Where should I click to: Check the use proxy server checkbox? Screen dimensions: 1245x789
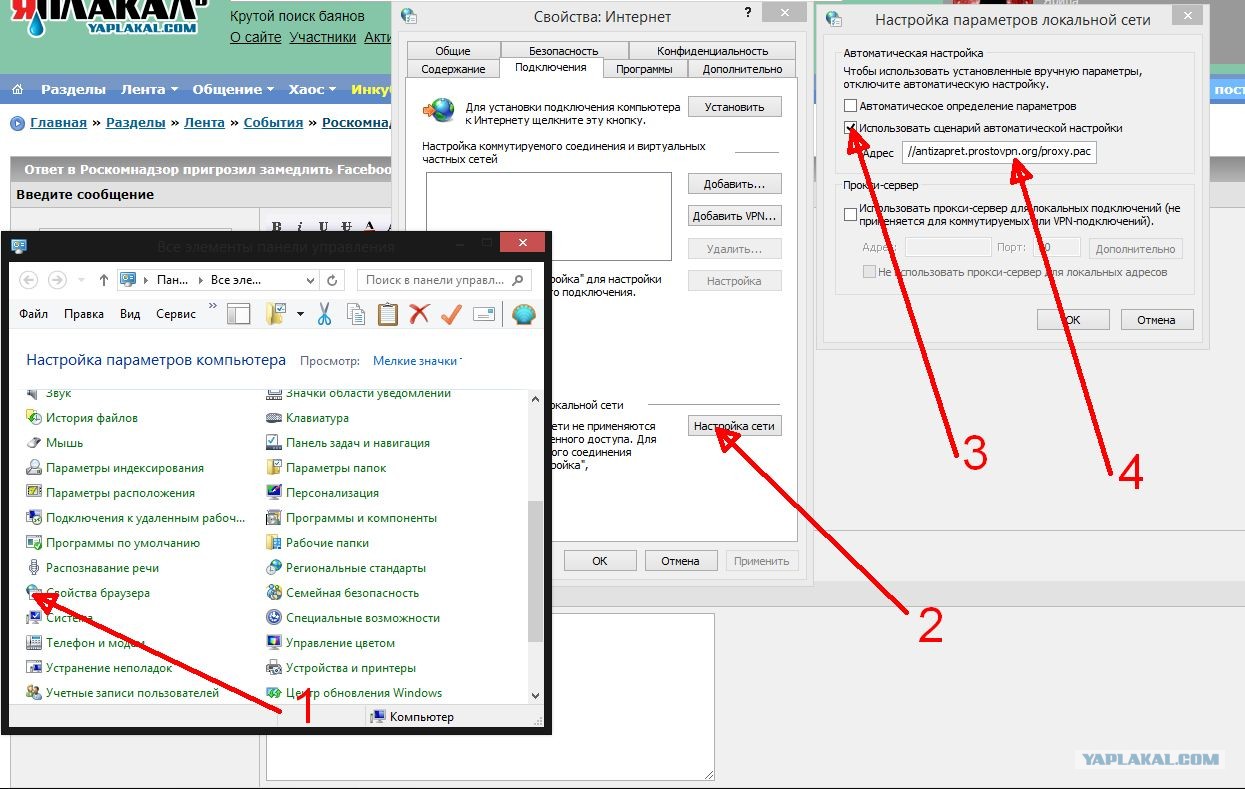click(850, 214)
